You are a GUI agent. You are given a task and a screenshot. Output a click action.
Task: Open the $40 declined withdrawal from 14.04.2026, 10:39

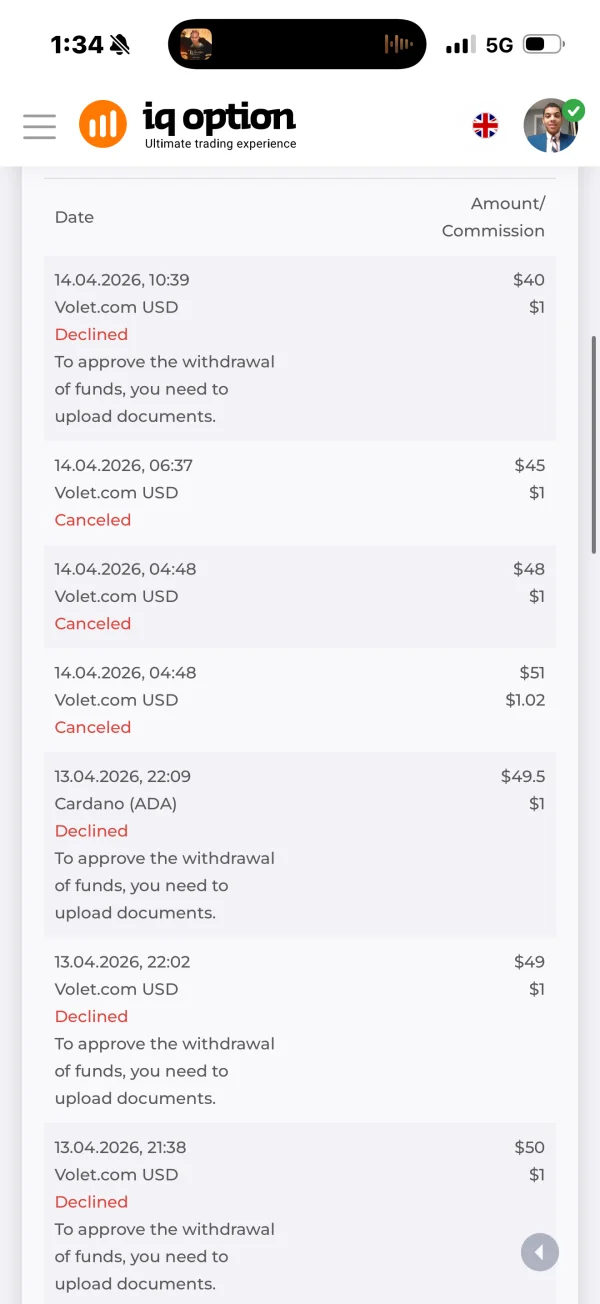coord(300,347)
